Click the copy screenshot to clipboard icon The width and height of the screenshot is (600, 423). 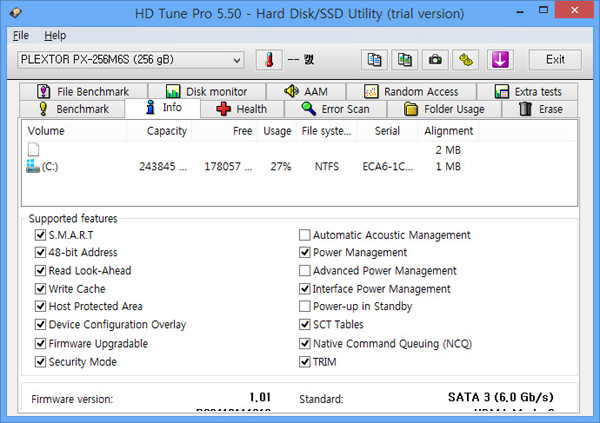404,60
